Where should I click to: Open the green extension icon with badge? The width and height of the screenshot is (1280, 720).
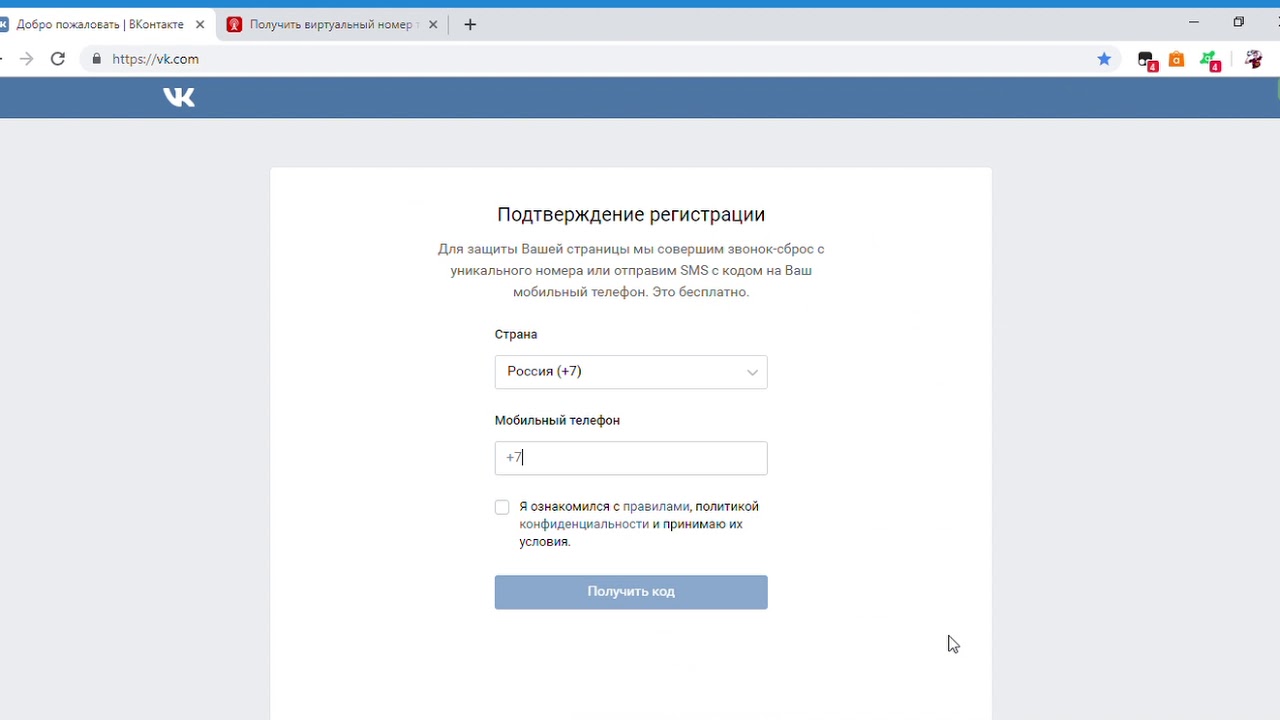tap(1210, 60)
